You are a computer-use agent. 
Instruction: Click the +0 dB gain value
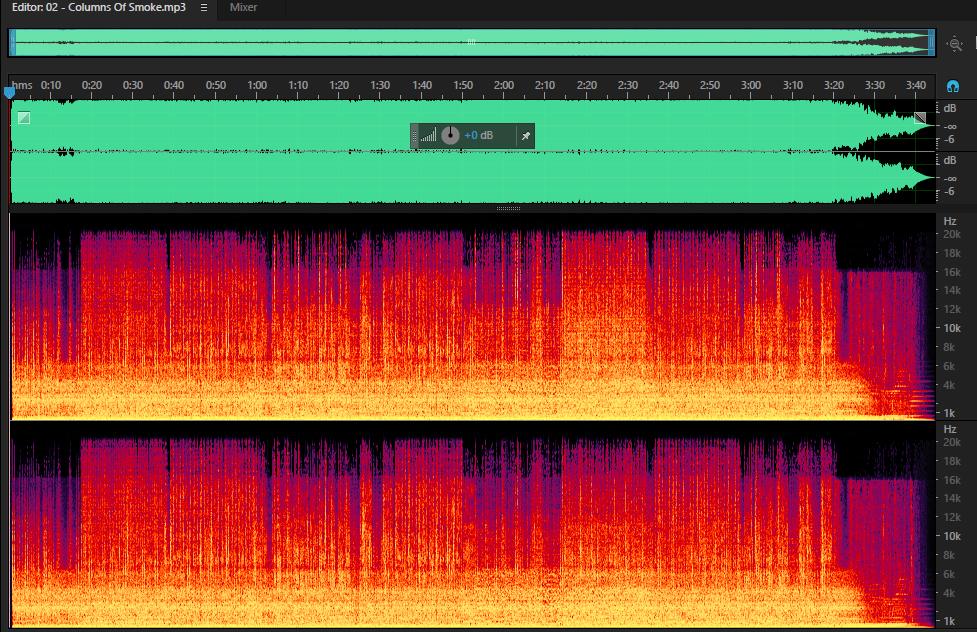coord(479,135)
